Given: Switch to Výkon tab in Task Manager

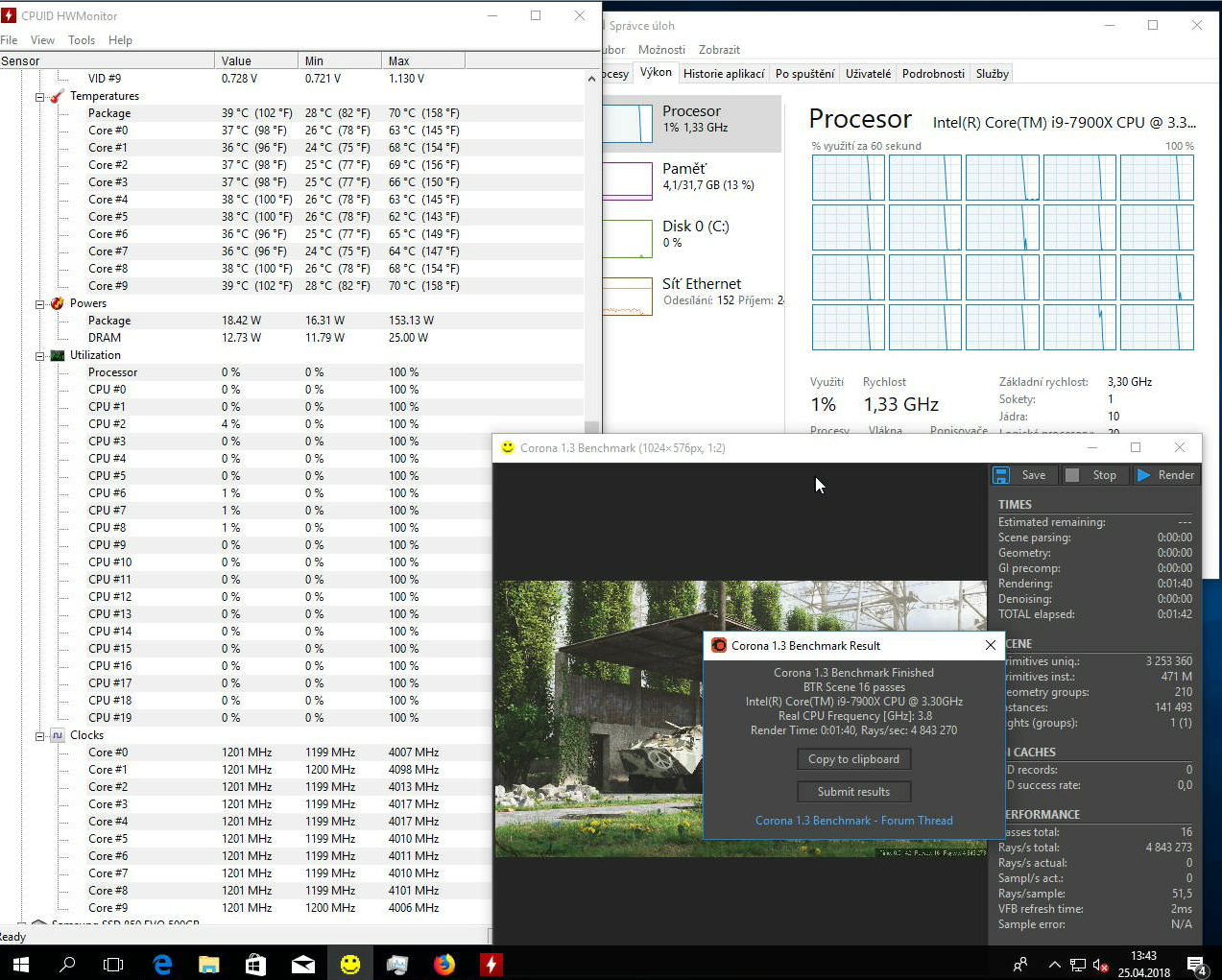Looking at the screenshot, I should click(x=656, y=72).
